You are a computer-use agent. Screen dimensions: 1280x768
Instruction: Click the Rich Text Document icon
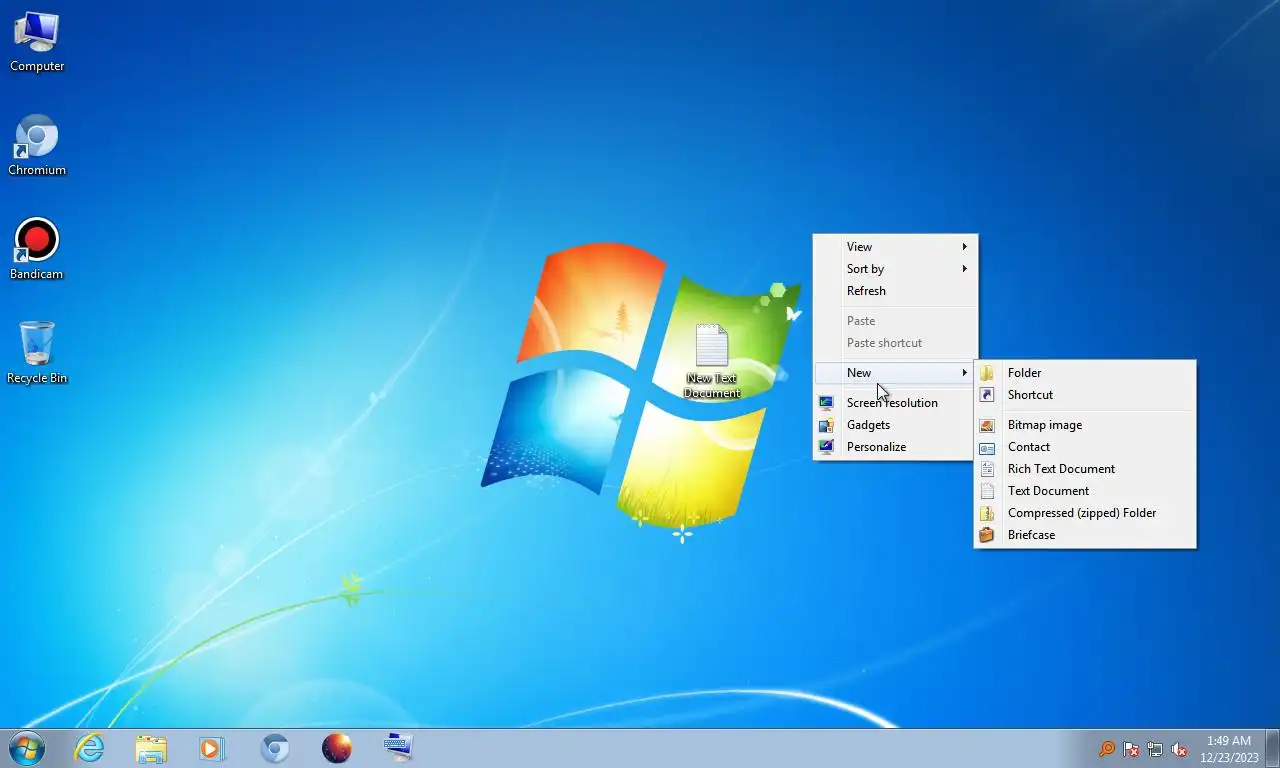tap(987, 469)
